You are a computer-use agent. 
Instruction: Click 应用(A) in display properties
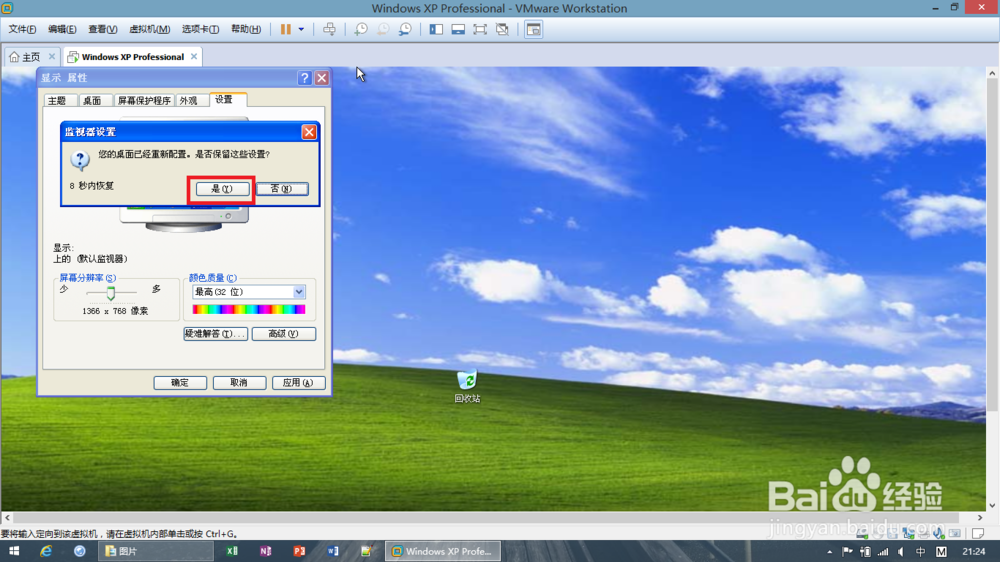coord(298,383)
